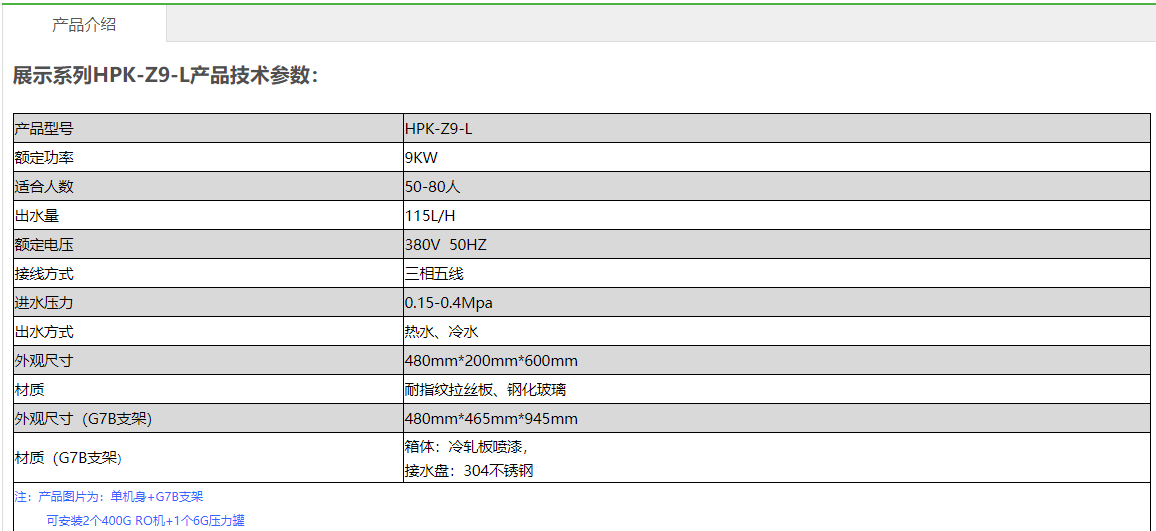Click the 接水盘：304不锈钢 text

coord(468,470)
